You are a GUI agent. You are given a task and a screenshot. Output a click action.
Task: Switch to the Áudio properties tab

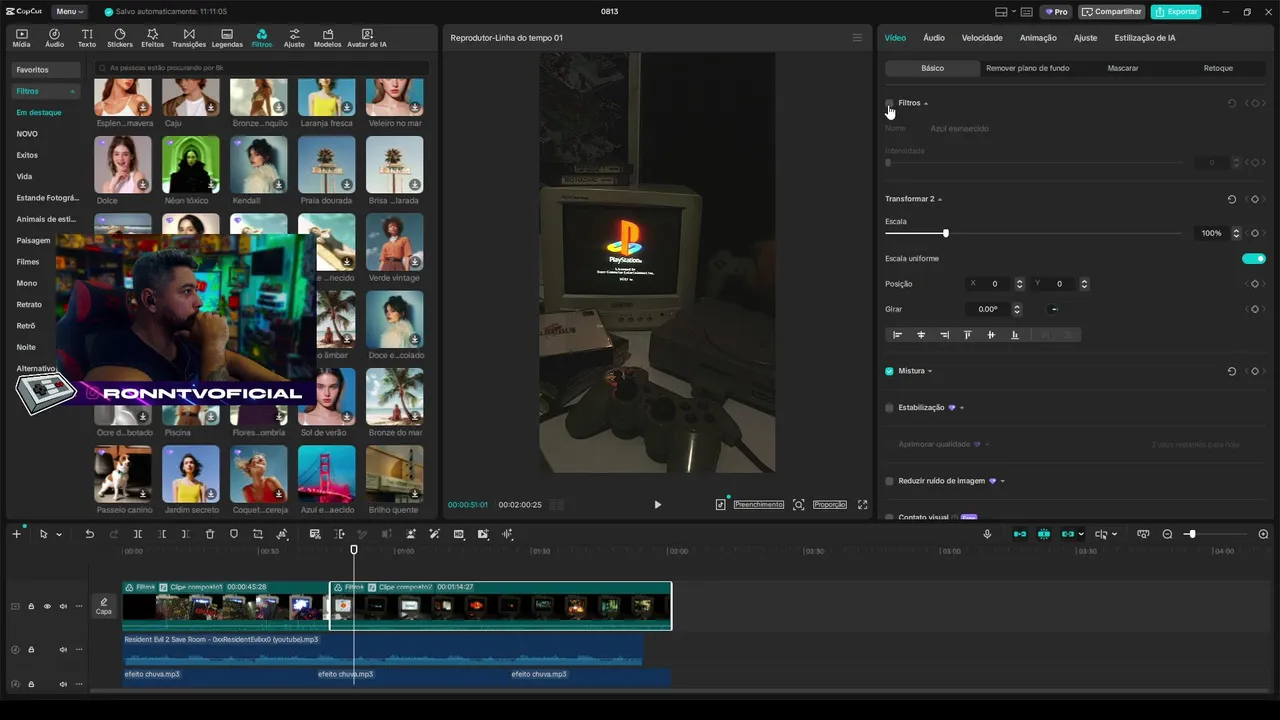point(934,38)
